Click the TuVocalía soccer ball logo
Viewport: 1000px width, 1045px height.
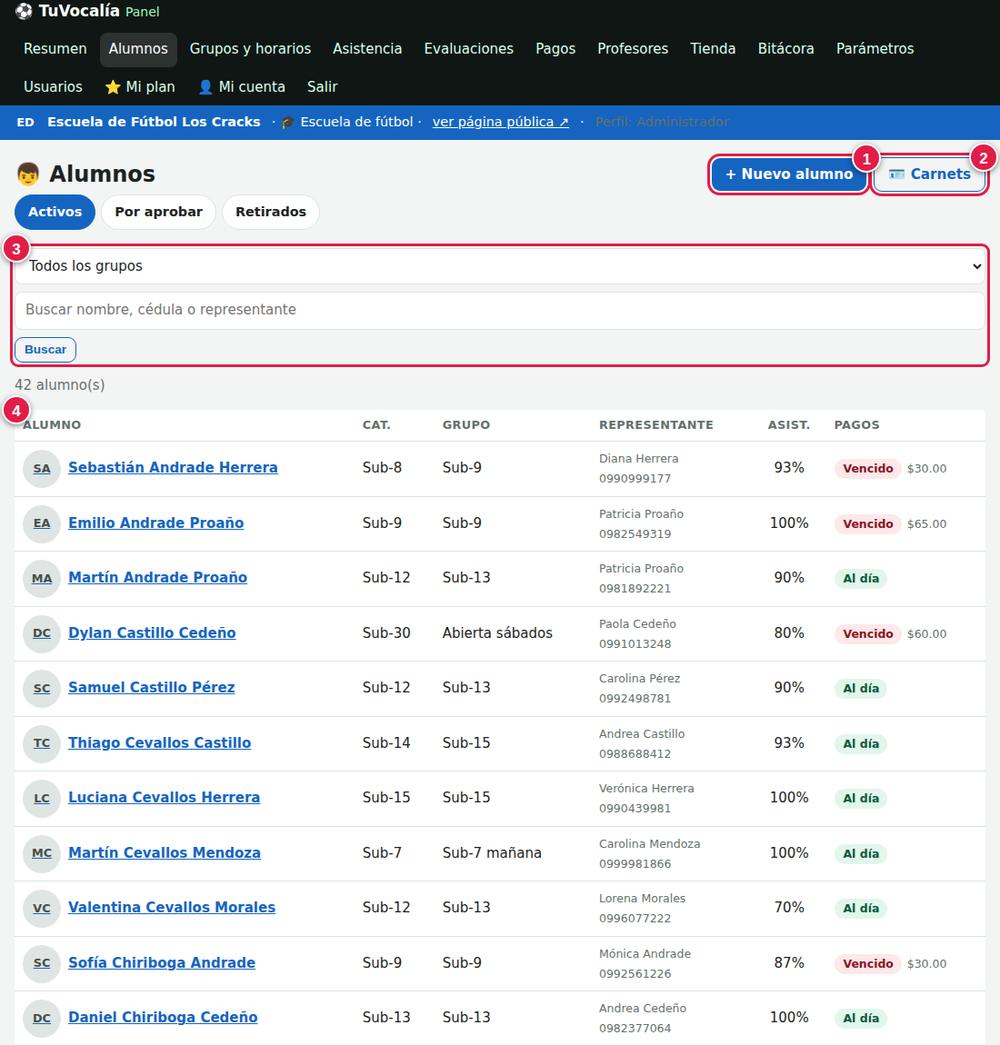coord(23,11)
